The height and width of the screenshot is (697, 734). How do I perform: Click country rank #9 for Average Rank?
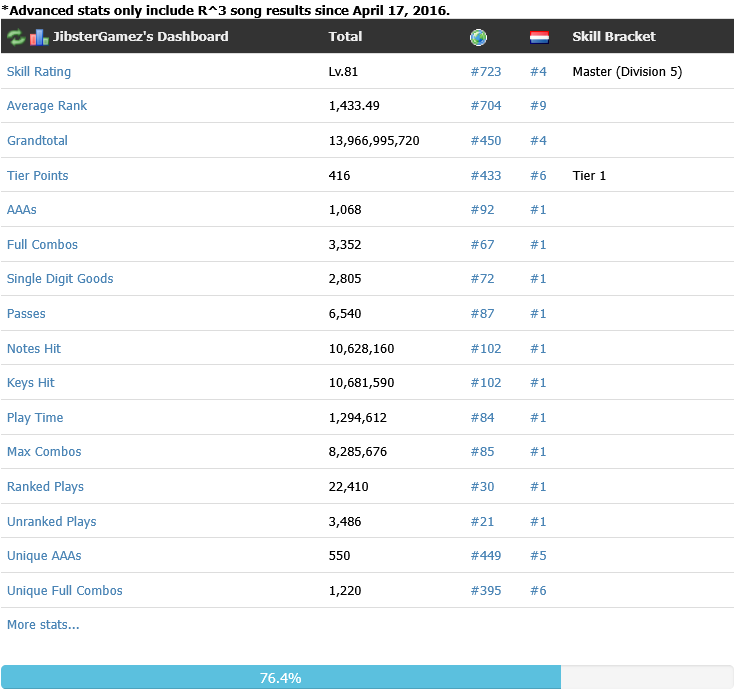click(x=538, y=106)
